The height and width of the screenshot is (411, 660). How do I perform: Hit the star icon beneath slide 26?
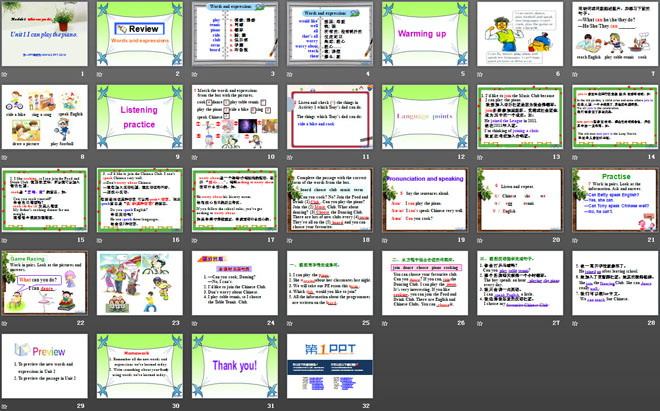point(385,323)
